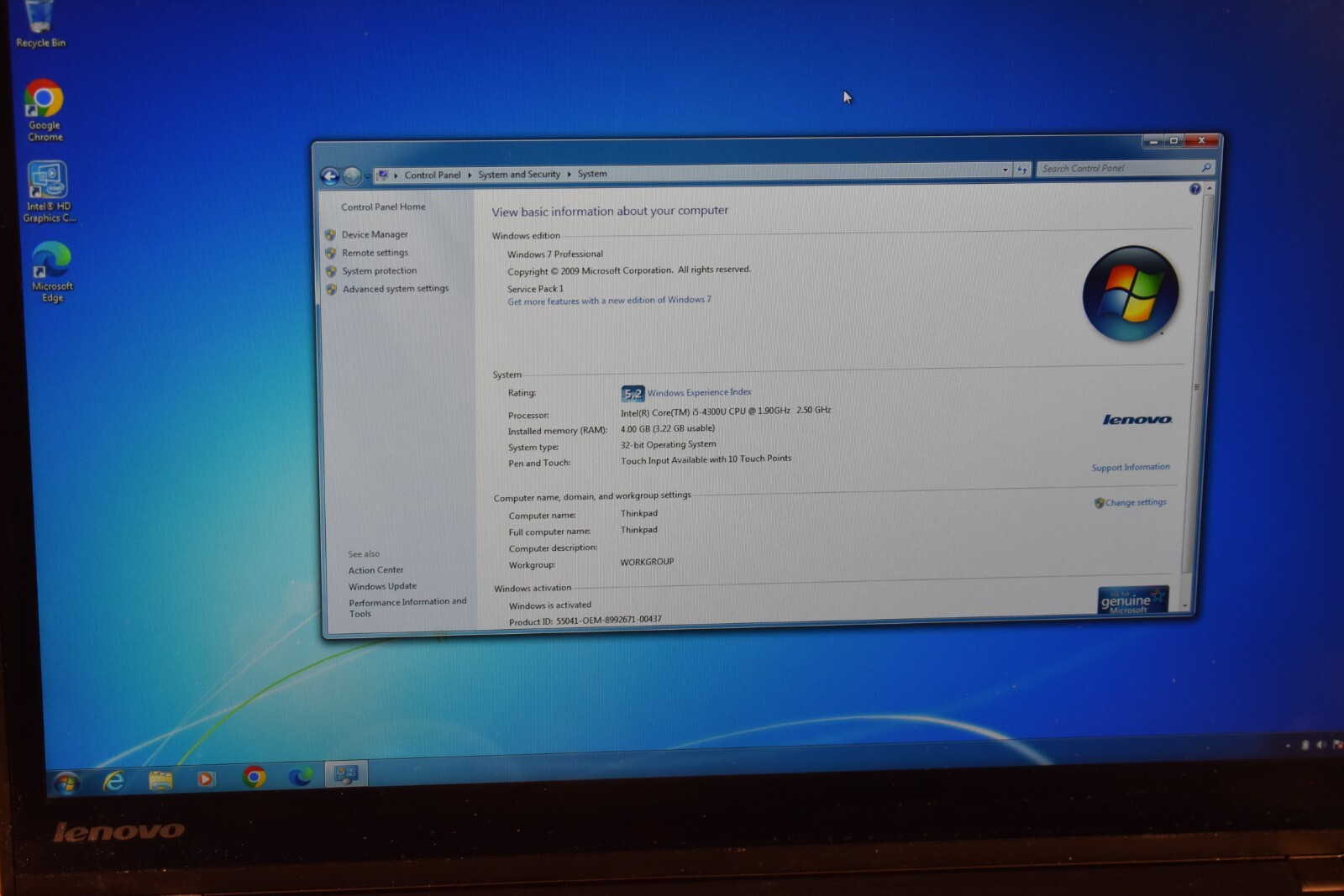1344x896 pixels.
Task: Expand the Control Panel breadcrumb arrow
Action: pos(470,175)
